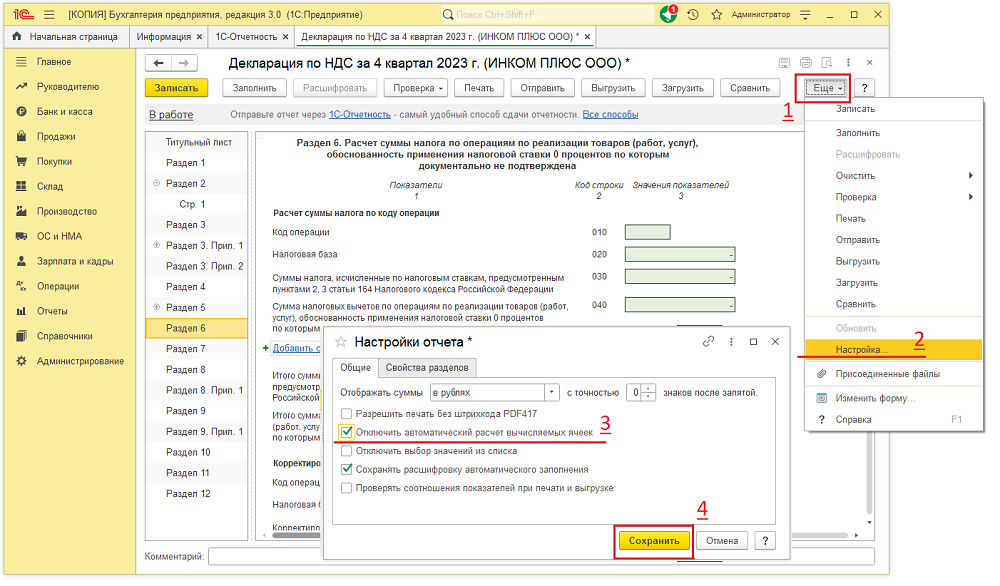Open the notifications bell with badge
The image size is (1000, 586).
pos(668,15)
